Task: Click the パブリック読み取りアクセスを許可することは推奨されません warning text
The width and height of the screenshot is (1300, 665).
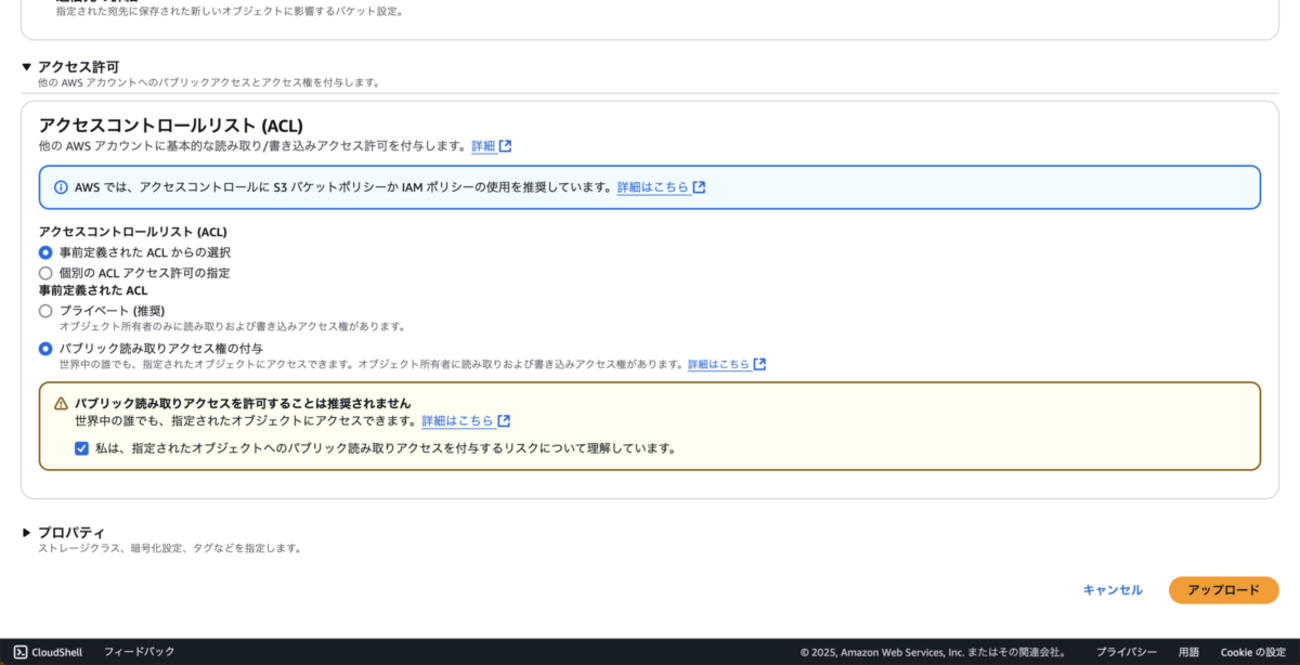Action: click(x=243, y=403)
